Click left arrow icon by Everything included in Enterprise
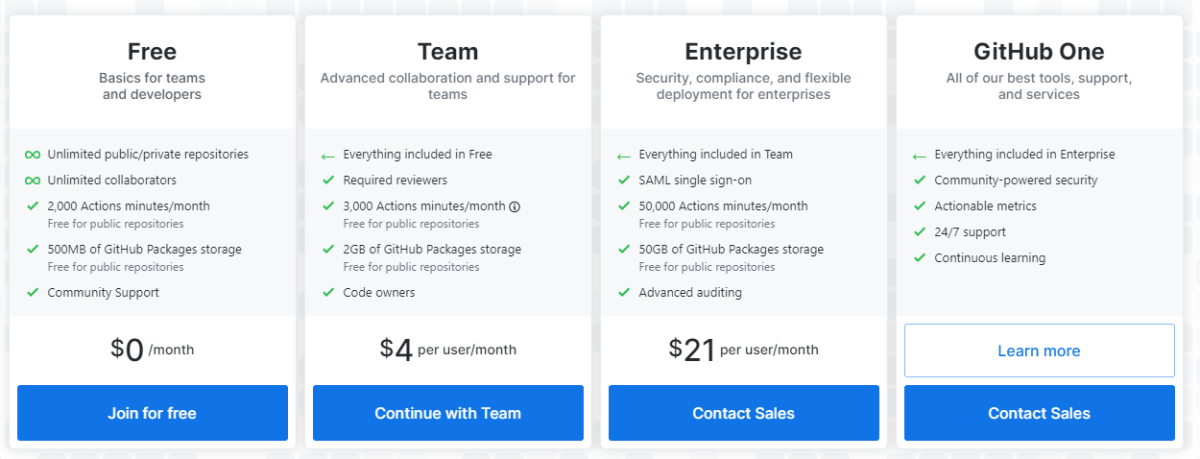The height and width of the screenshot is (459, 1200). 919,156
